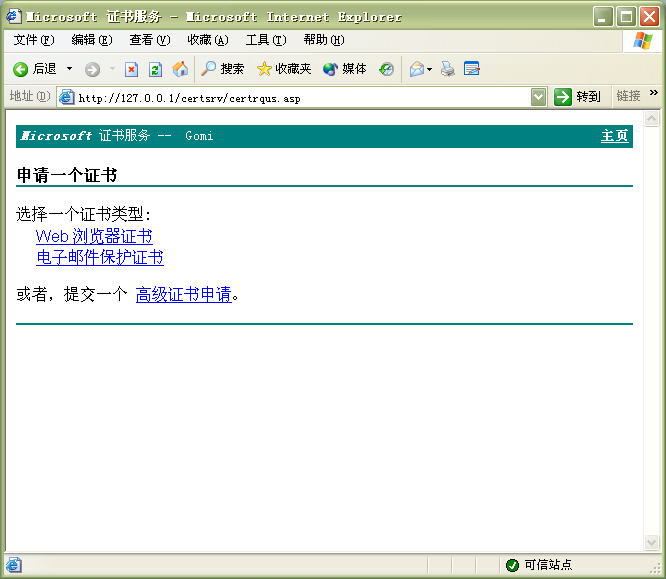Click the Go (转到) button
The height and width of the screenshot is (579, 666).
click(x=578, y=97)
